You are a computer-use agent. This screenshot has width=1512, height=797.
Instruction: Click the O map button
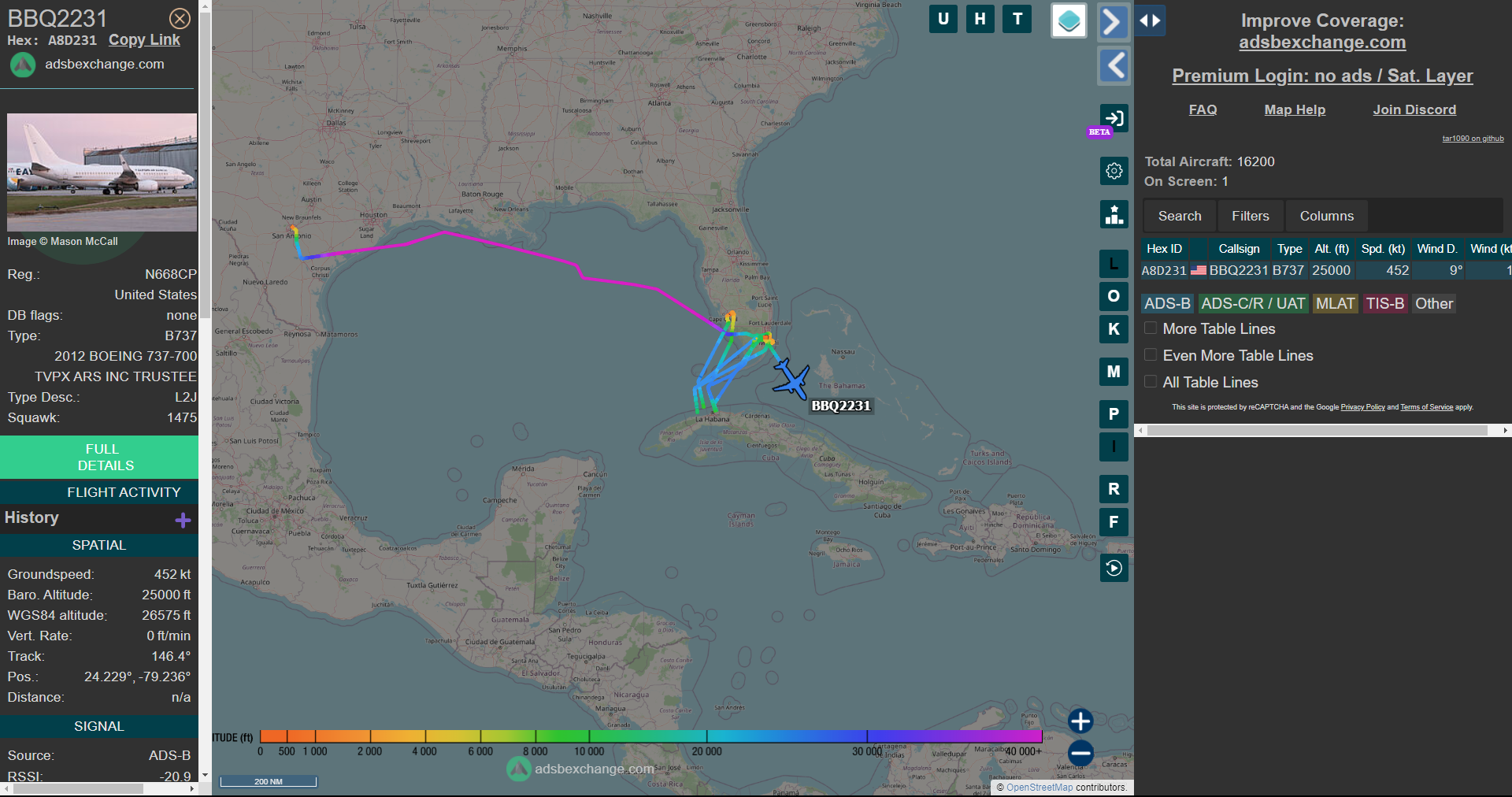1114,296
